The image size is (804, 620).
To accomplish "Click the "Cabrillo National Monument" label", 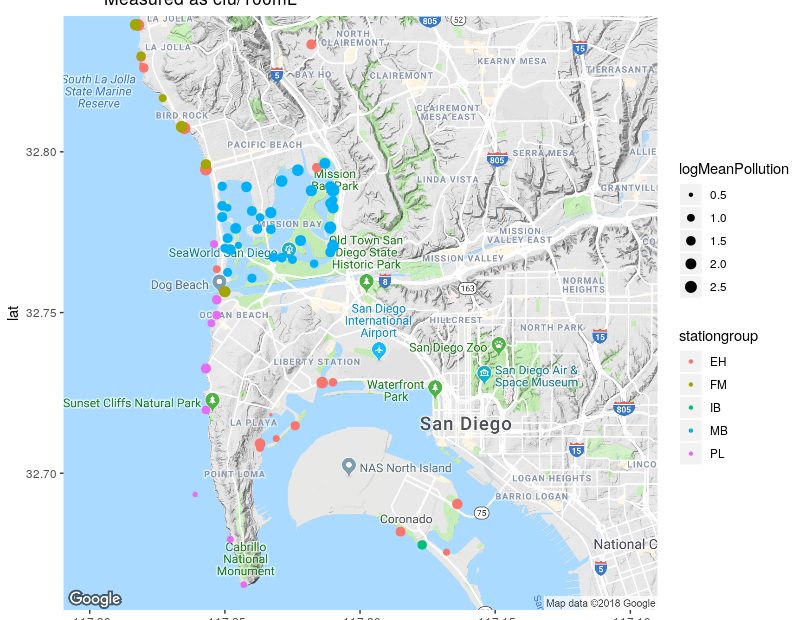I will click(246, 559).
